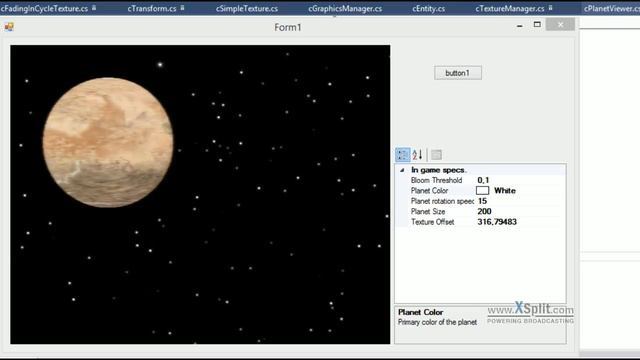Screen dimensions: 640x360
Task: Open the cFadingInCycleTexture.cs tab
Action: pyautogui.click(x=44, y=9)
